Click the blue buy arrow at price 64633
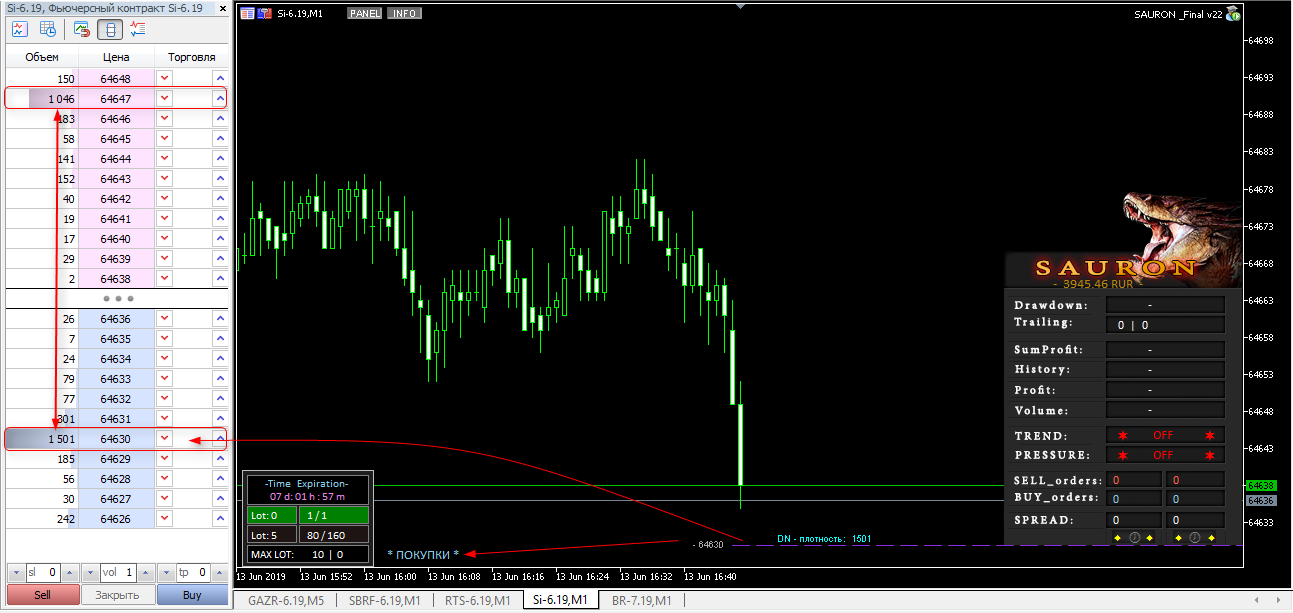The image size is (1293, 613). point(219,378)
